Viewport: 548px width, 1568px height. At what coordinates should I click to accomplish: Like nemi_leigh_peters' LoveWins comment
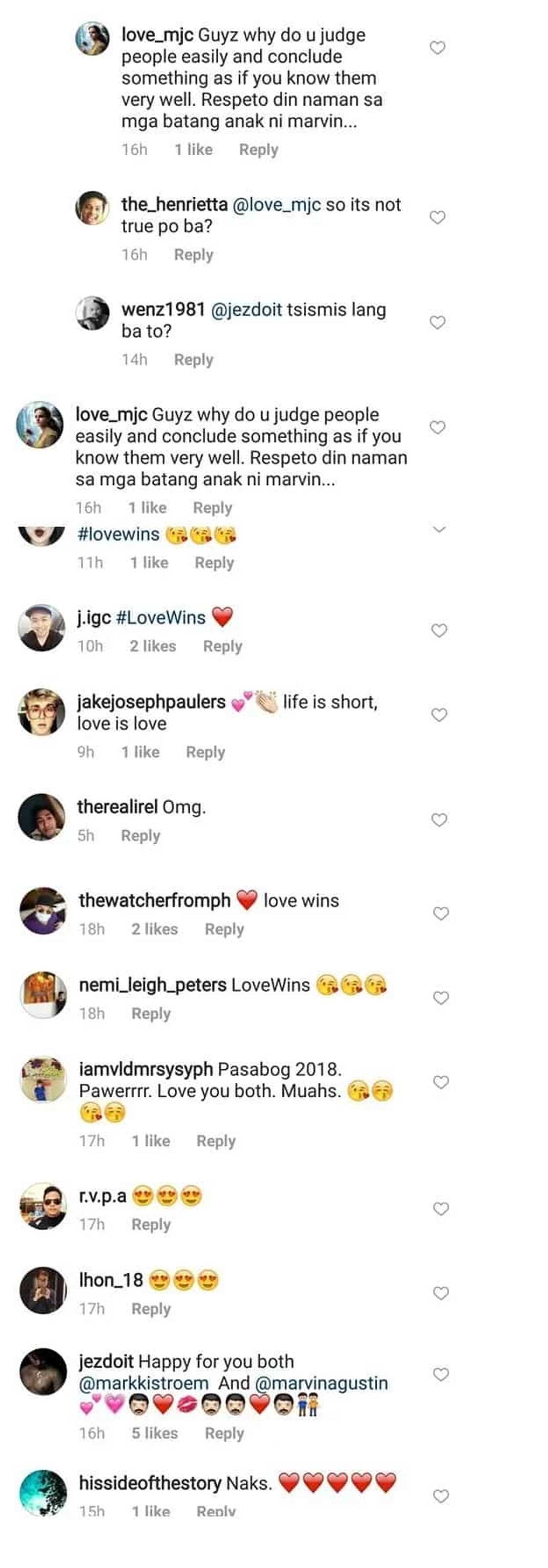(x=440, y=997)
